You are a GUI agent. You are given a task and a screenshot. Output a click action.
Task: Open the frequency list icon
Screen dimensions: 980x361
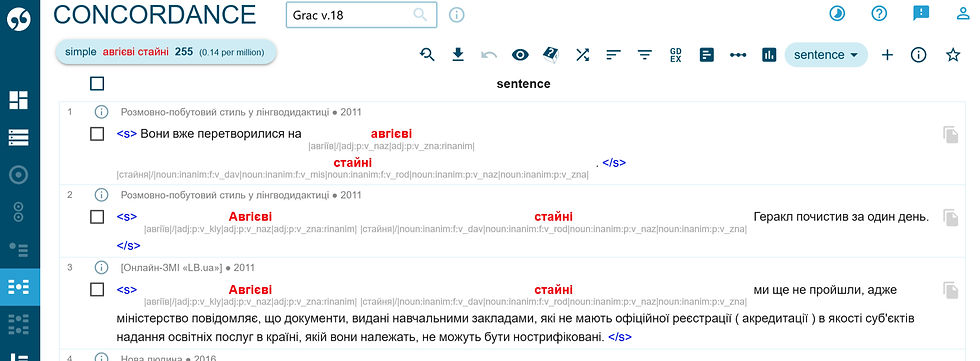click(x=707, y=55)
